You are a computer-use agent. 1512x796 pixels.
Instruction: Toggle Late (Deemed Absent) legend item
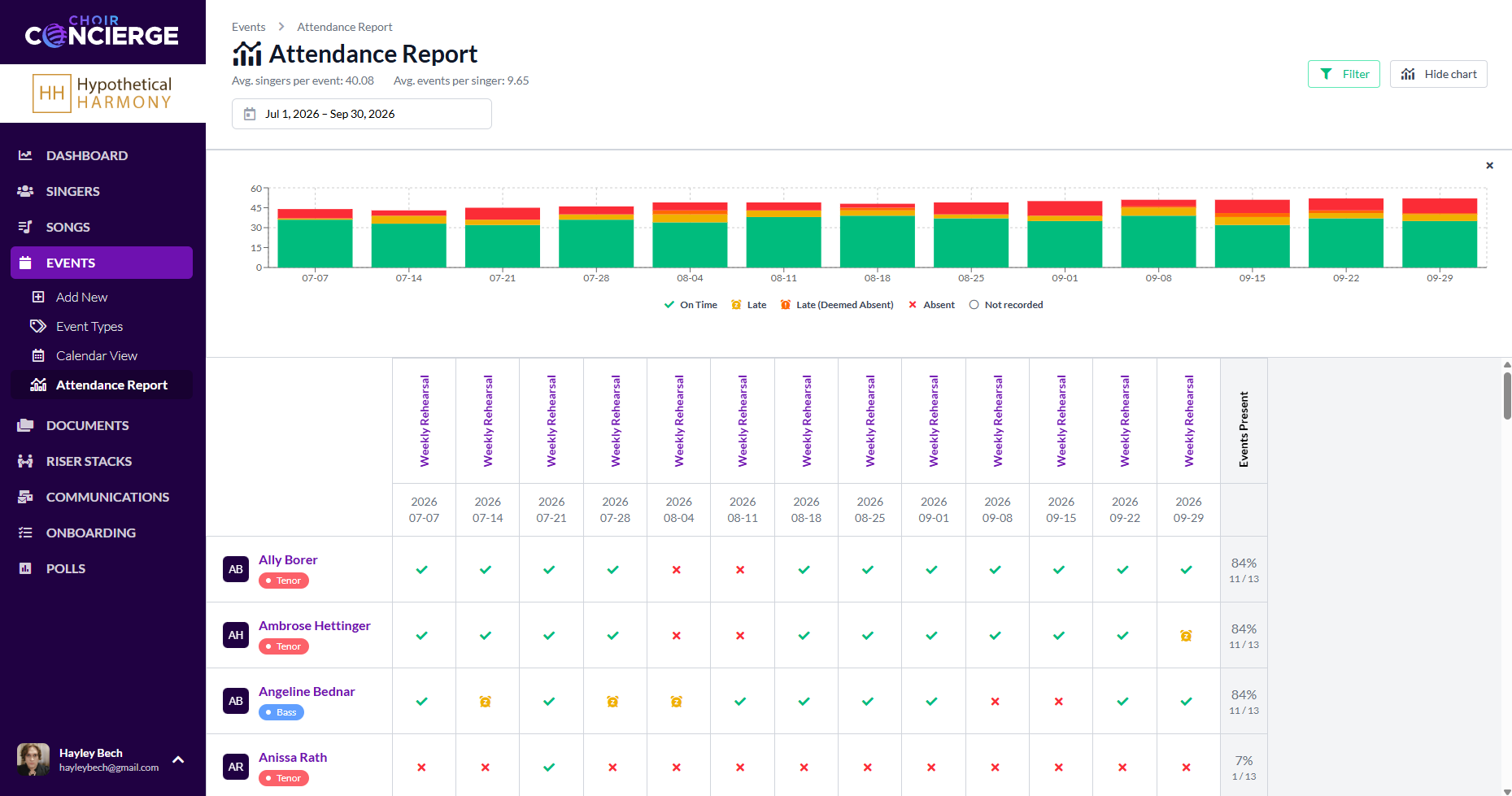tap(836, 305)
